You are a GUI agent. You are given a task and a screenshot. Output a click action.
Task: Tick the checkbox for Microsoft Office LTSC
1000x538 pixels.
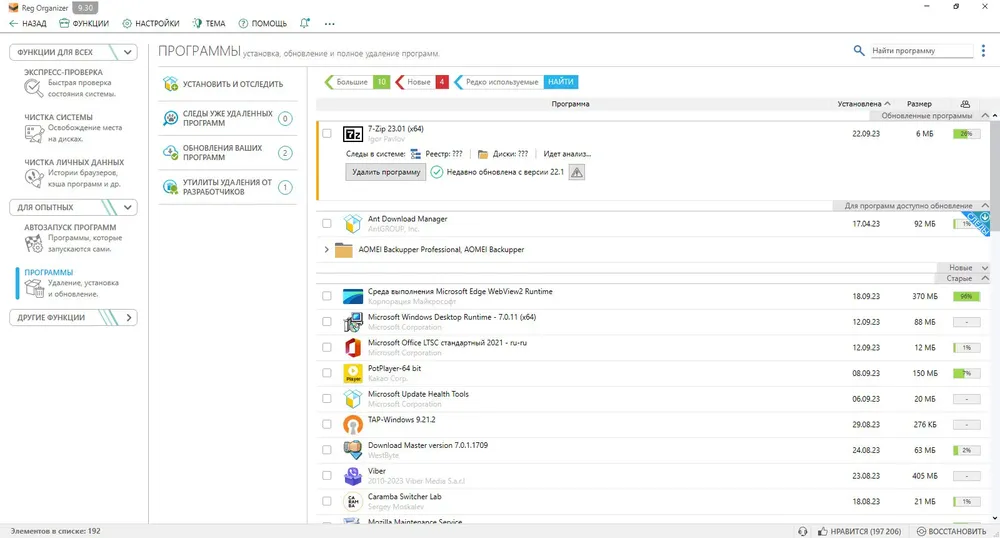coord(327,347)
